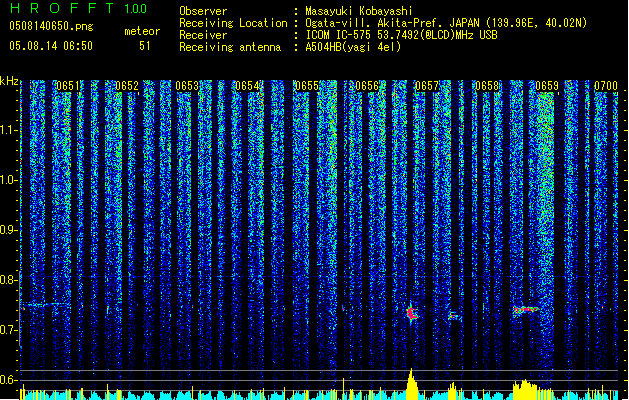Click the 'Receiving Location' label
Image resolution: width=629 pixels, height=400 pixels.
click(x=233, y=23)
